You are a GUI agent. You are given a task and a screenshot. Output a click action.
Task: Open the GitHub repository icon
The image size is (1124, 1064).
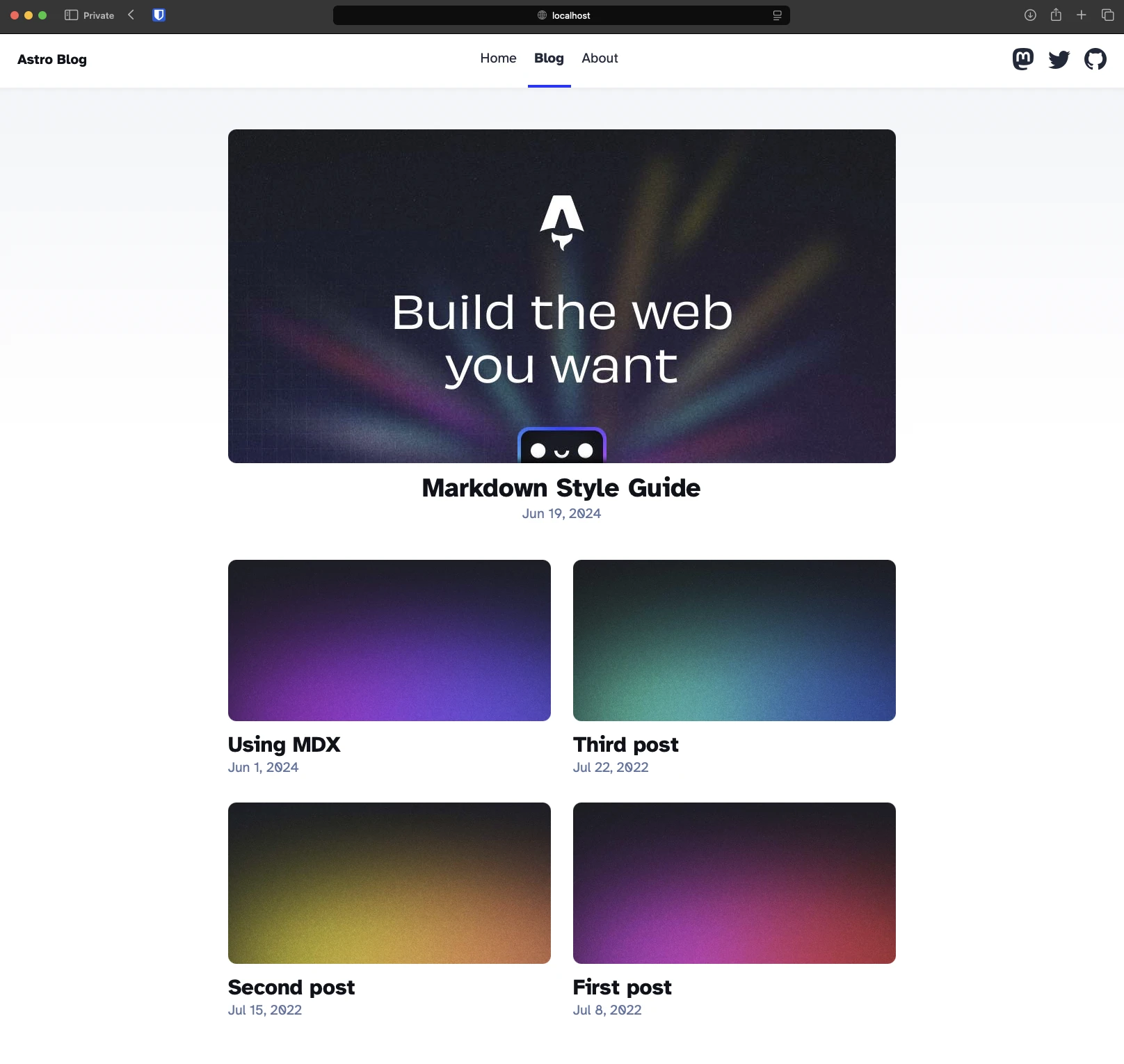[x=1095, y=59]
